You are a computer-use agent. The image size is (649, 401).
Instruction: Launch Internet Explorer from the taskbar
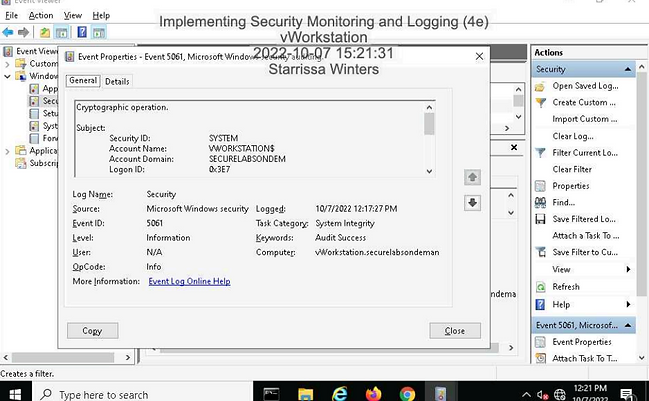click(339, 394)
